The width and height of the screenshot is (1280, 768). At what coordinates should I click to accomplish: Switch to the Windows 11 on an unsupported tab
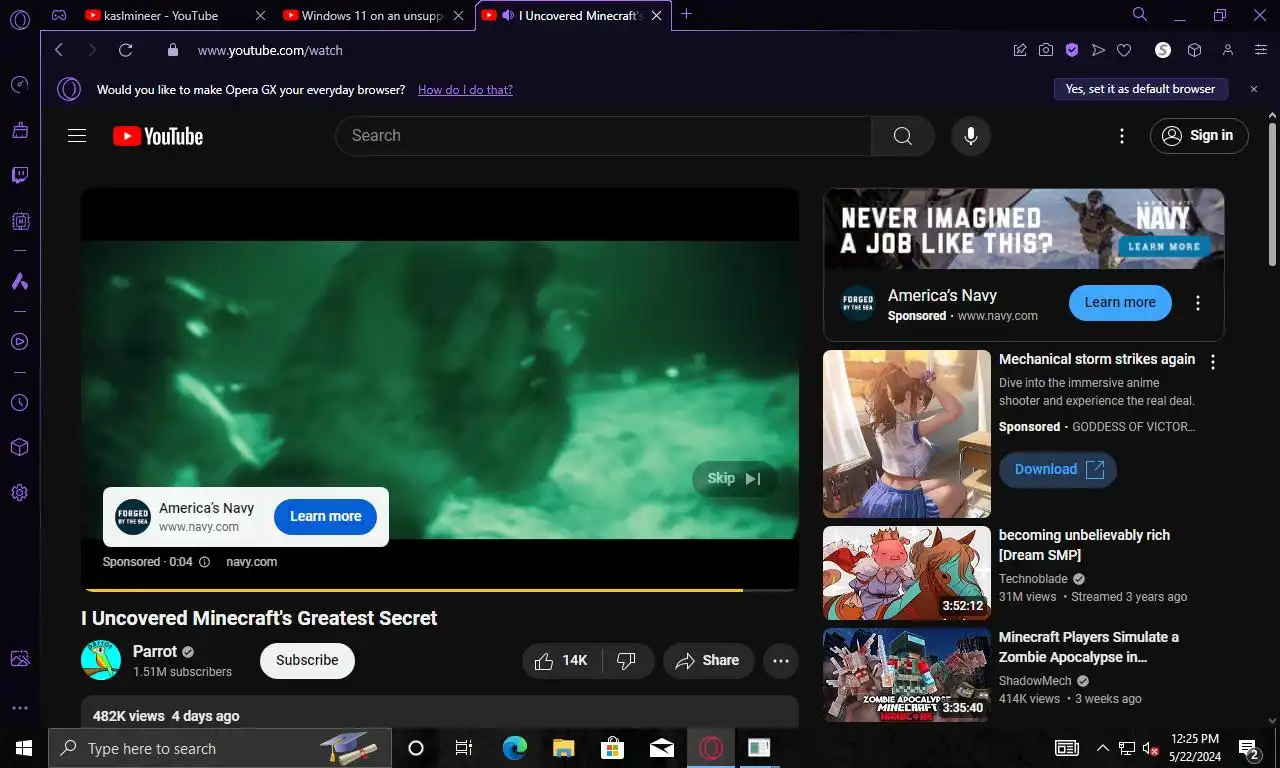point(372,15)
